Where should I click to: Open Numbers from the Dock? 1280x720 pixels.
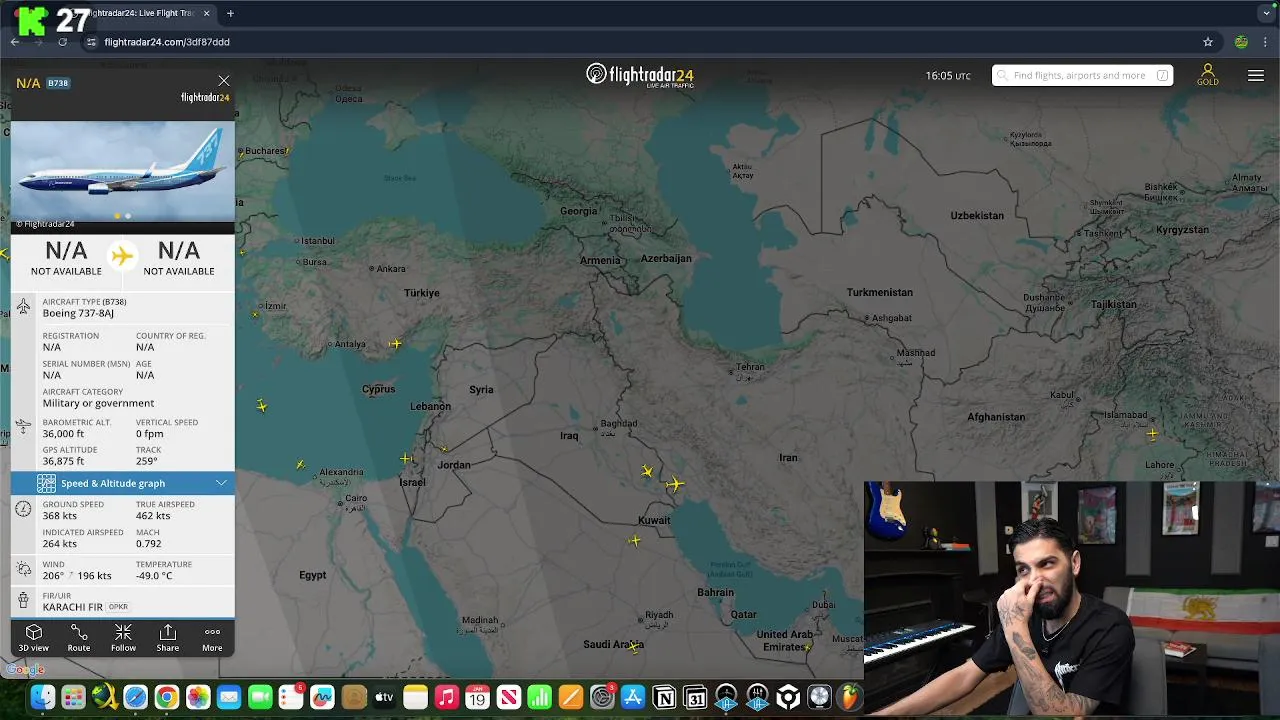click(x=539, y=697)
